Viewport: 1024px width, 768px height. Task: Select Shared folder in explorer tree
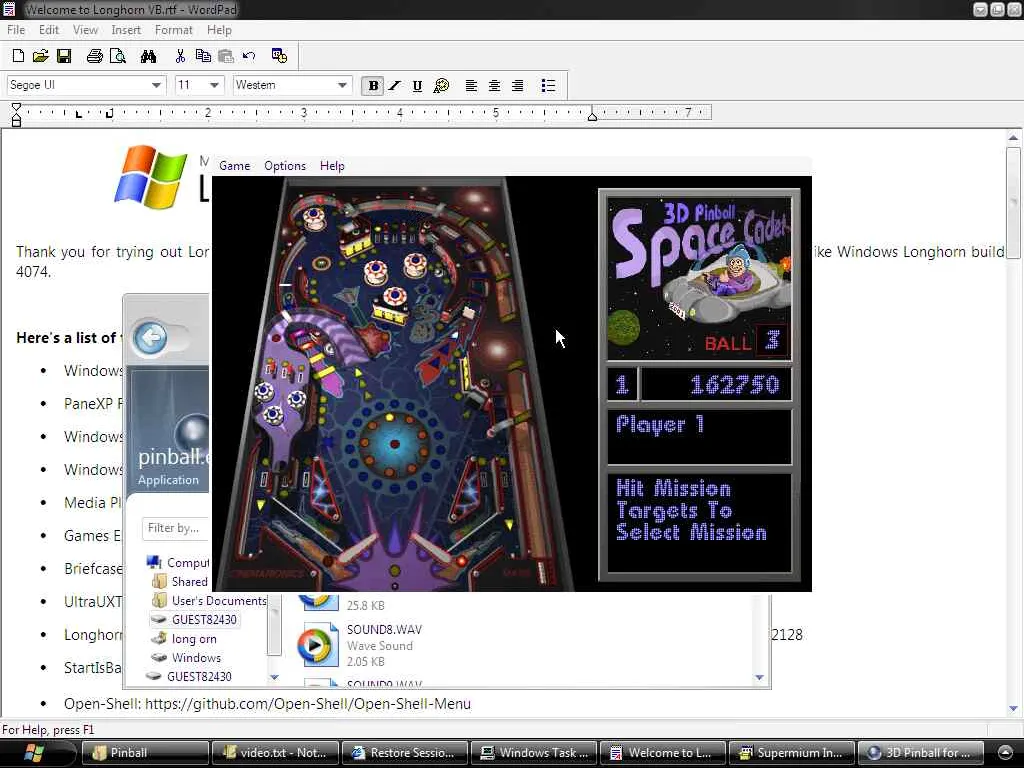[x=180, y=581]
